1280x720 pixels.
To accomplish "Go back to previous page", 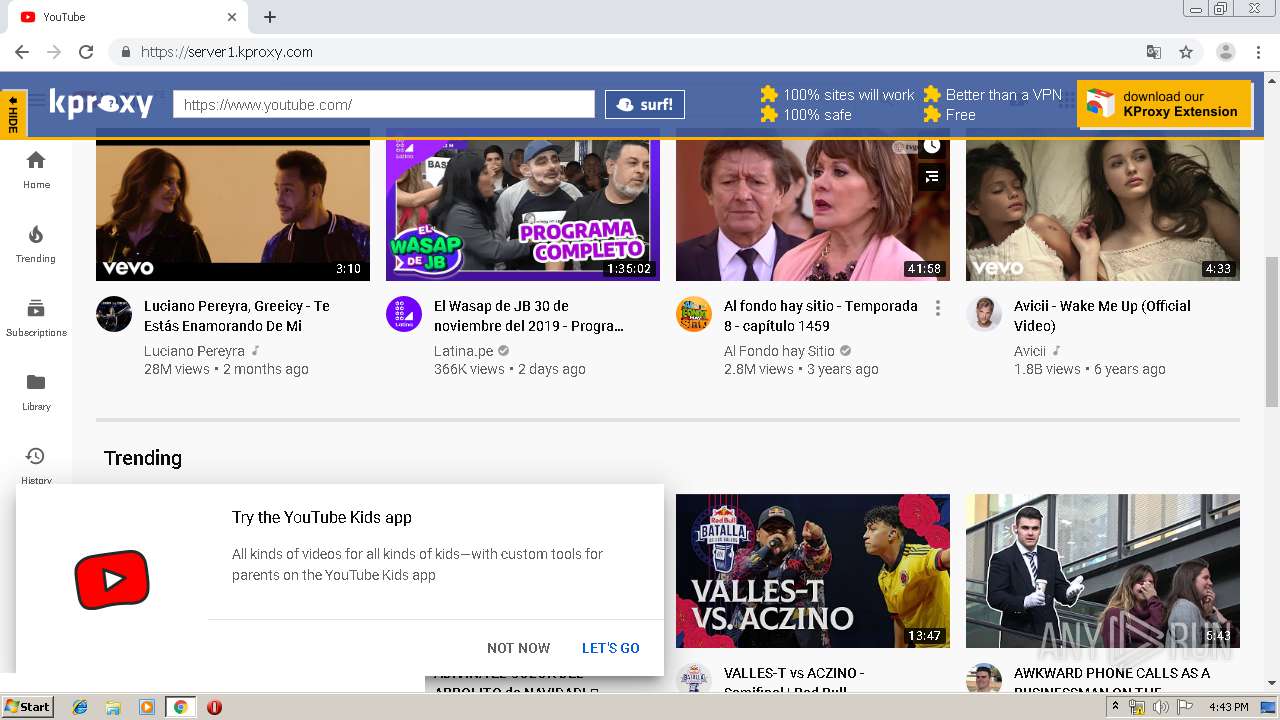I will coord(22,52).
